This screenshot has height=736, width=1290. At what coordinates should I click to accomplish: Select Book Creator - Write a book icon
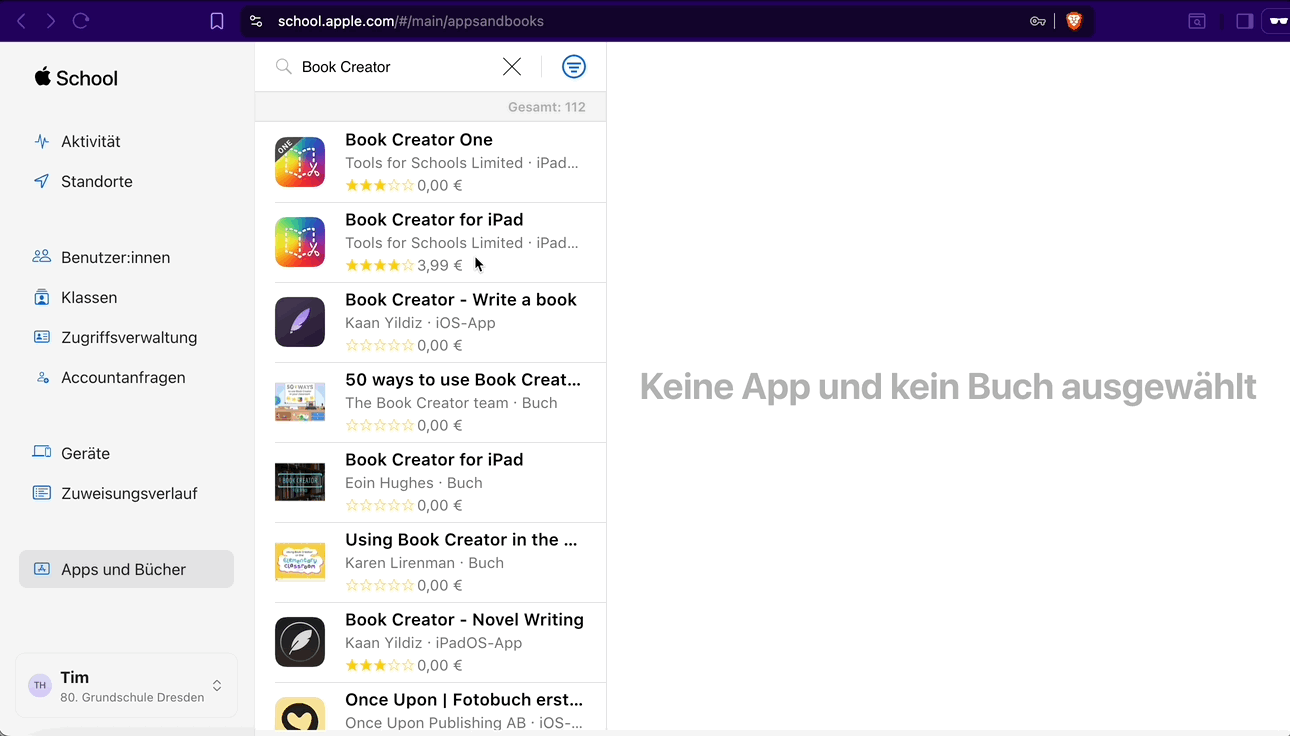pos(300,322)
